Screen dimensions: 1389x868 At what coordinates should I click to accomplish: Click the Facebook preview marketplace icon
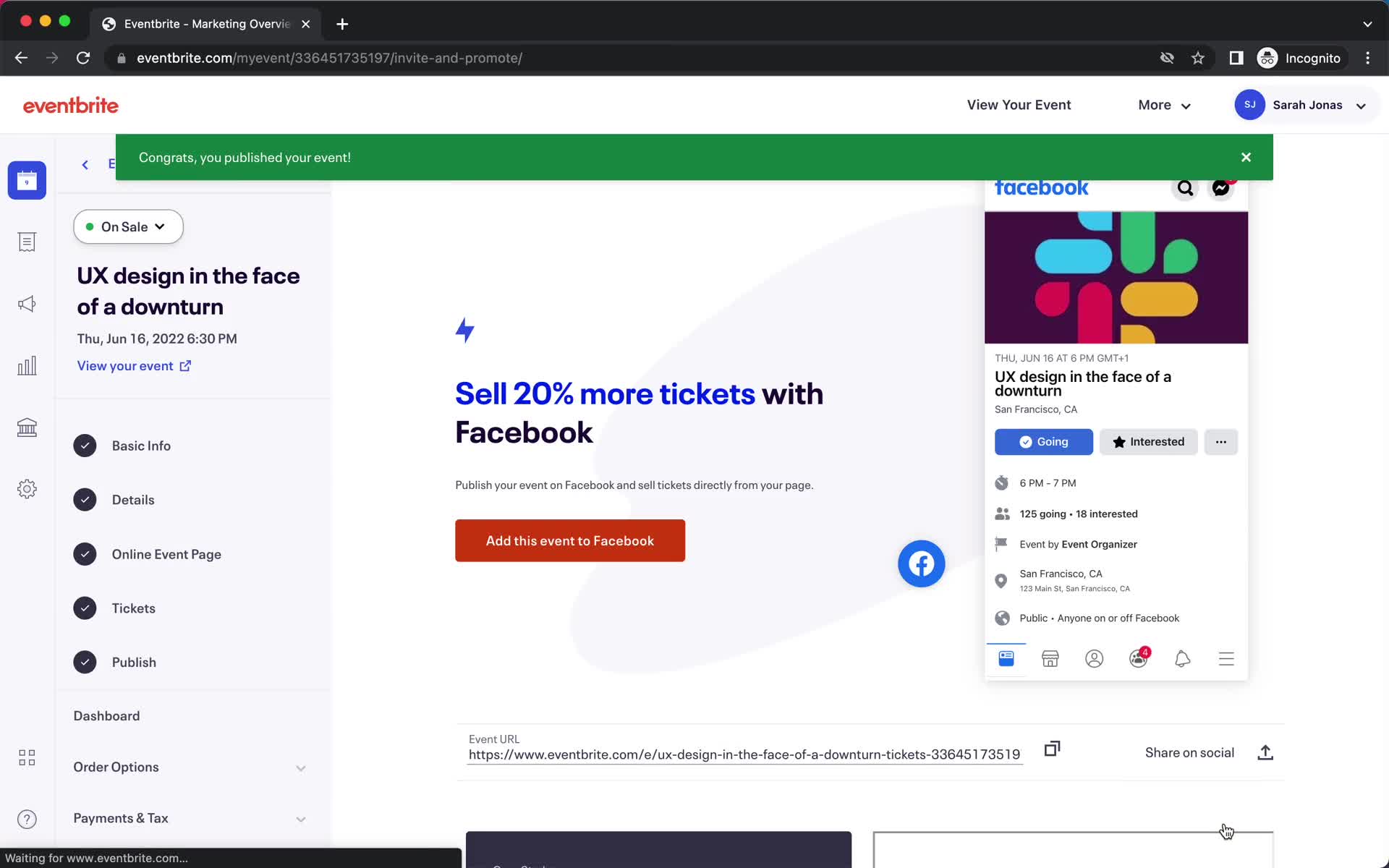coord(1050,659)
